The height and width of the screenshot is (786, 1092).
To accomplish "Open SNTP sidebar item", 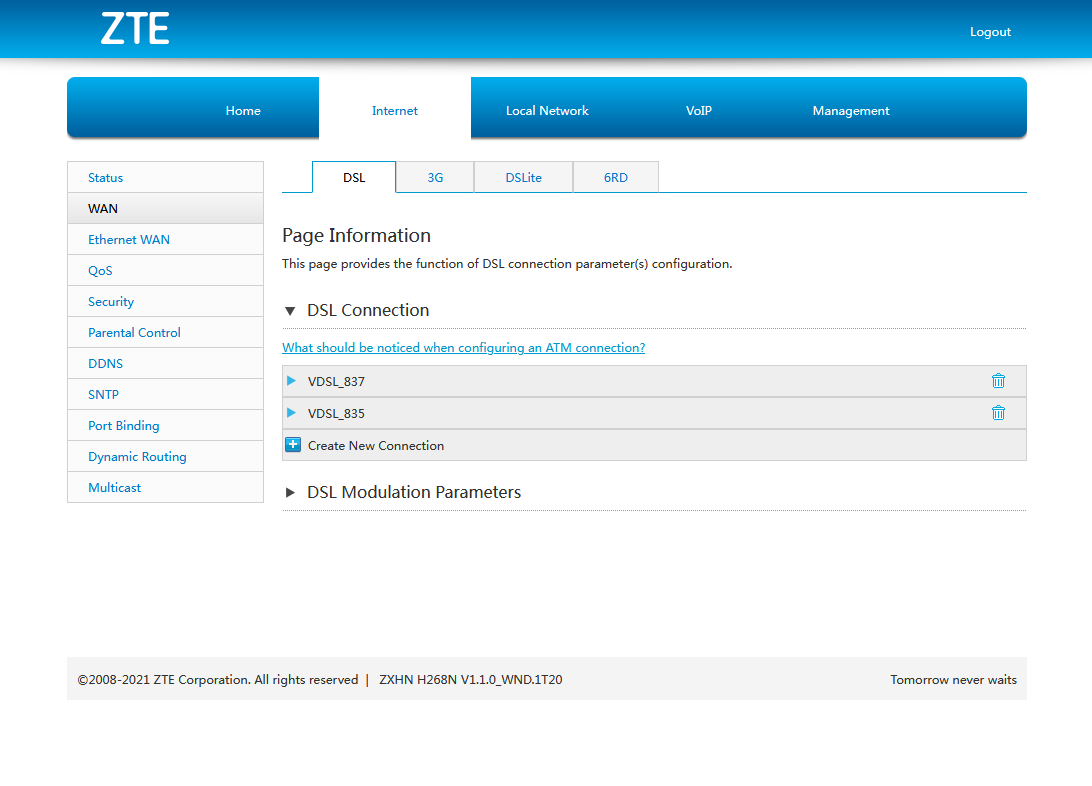I will (x=166, y=395).
